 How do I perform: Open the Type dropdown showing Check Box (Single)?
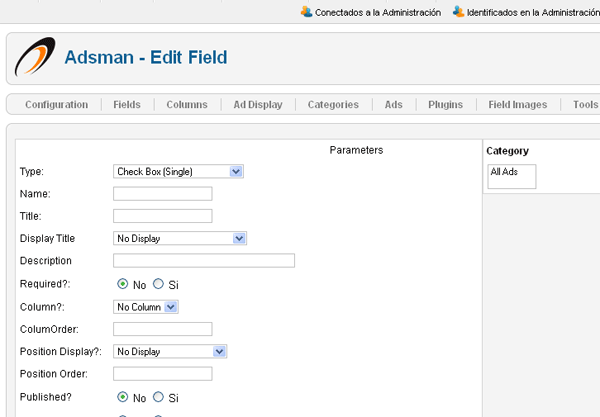pos(178,171)
